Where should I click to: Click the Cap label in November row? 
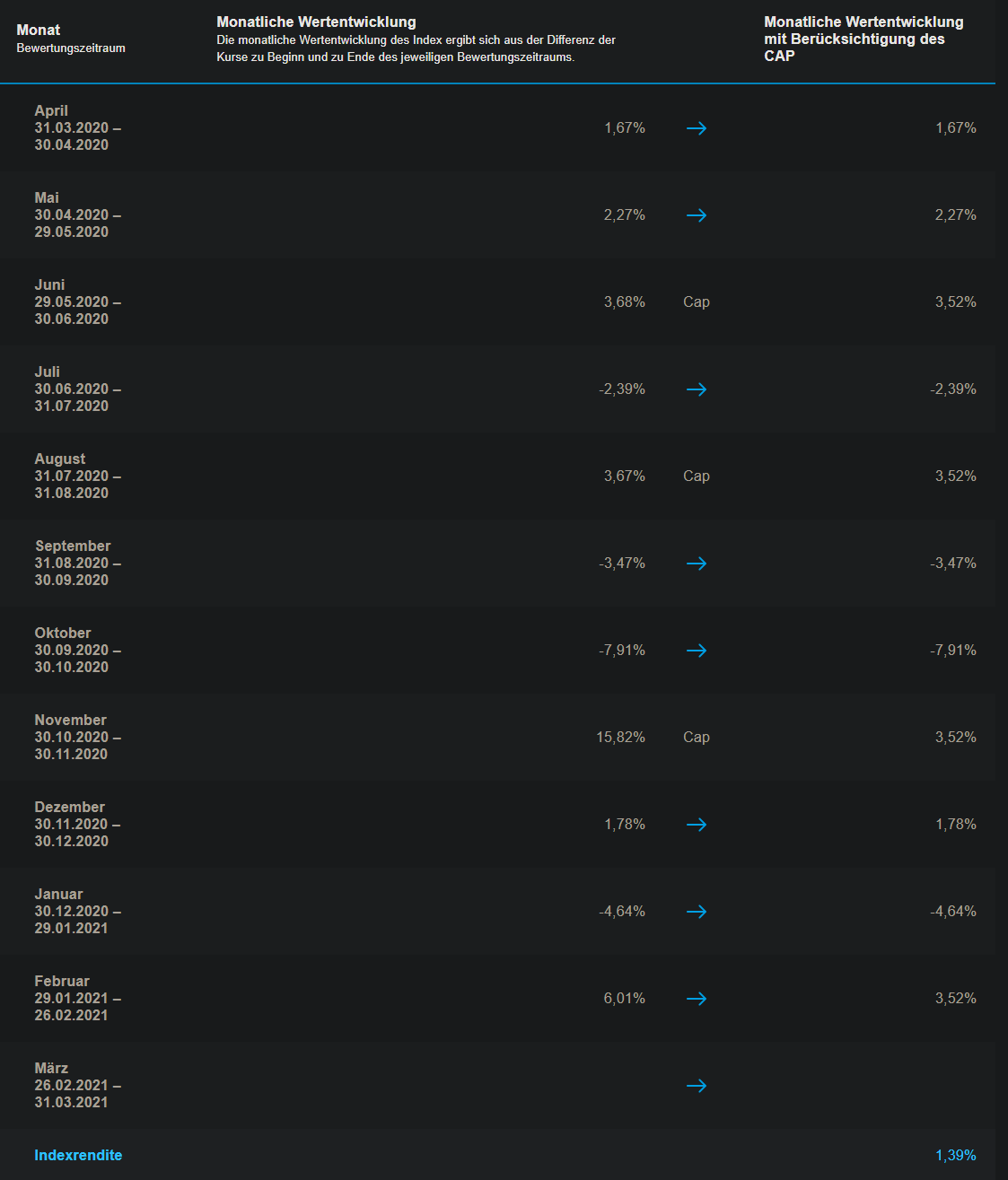click(697, 738)
